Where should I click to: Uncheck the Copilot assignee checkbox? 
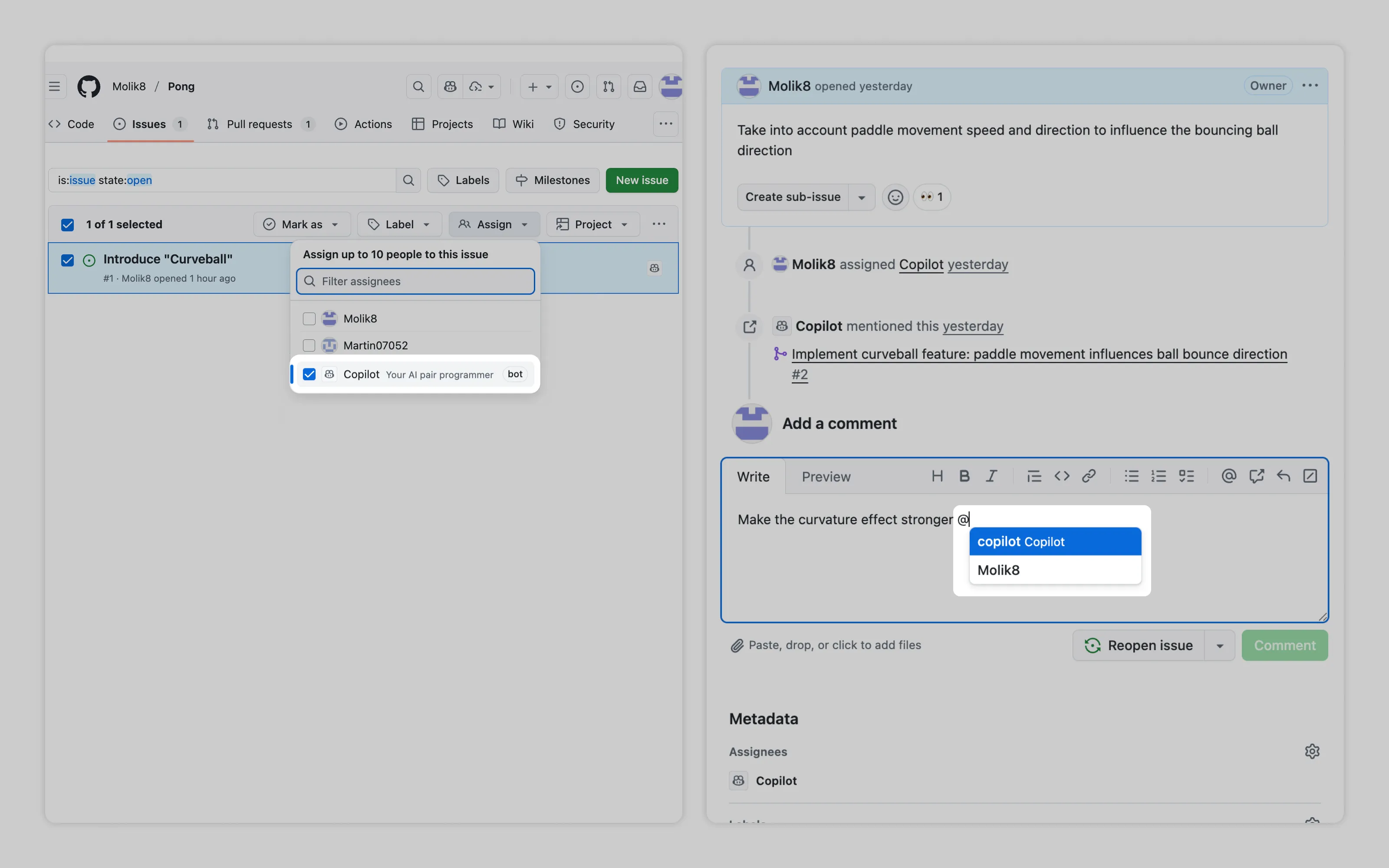tap(309, 374)
